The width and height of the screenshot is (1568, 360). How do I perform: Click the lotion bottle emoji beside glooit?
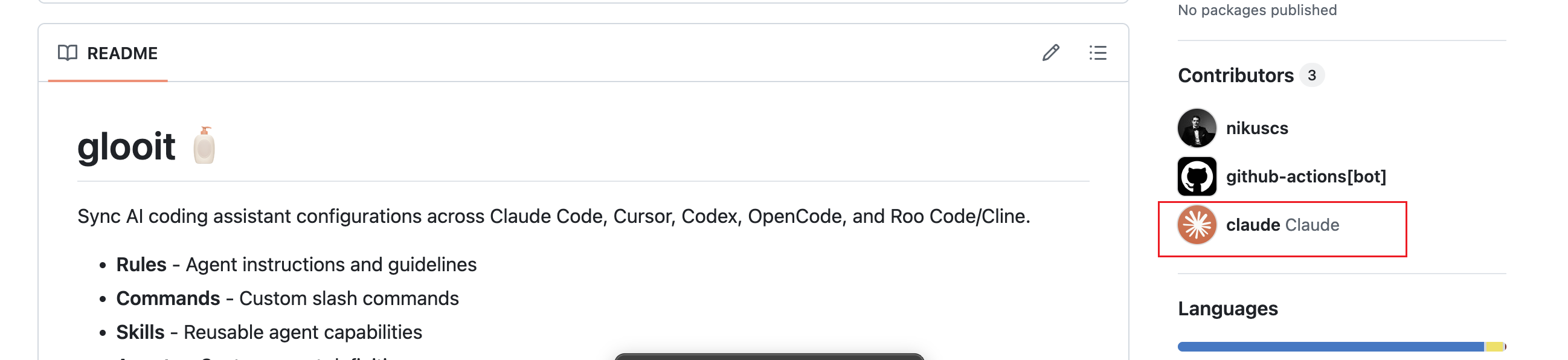[204, 146]
